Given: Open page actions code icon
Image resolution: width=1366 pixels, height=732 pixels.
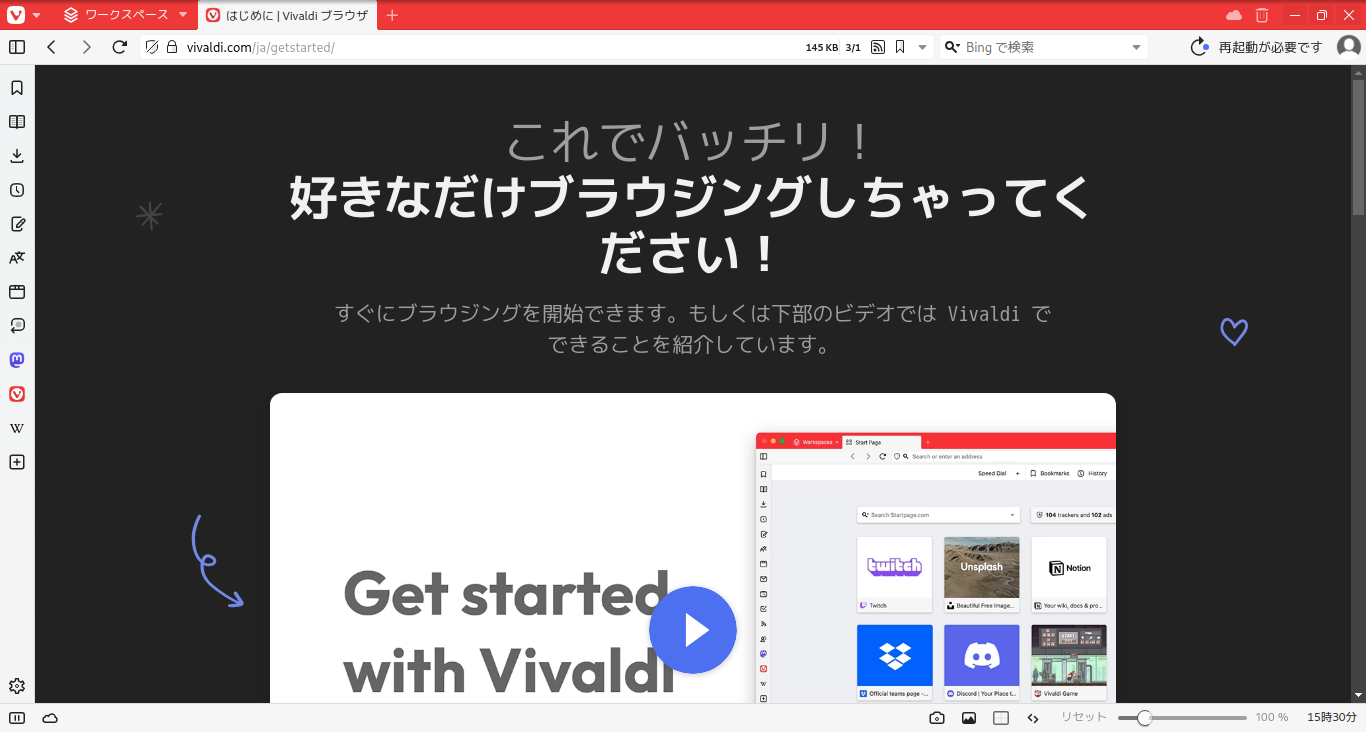Looking at the screenshot, I should point(1033,718).
